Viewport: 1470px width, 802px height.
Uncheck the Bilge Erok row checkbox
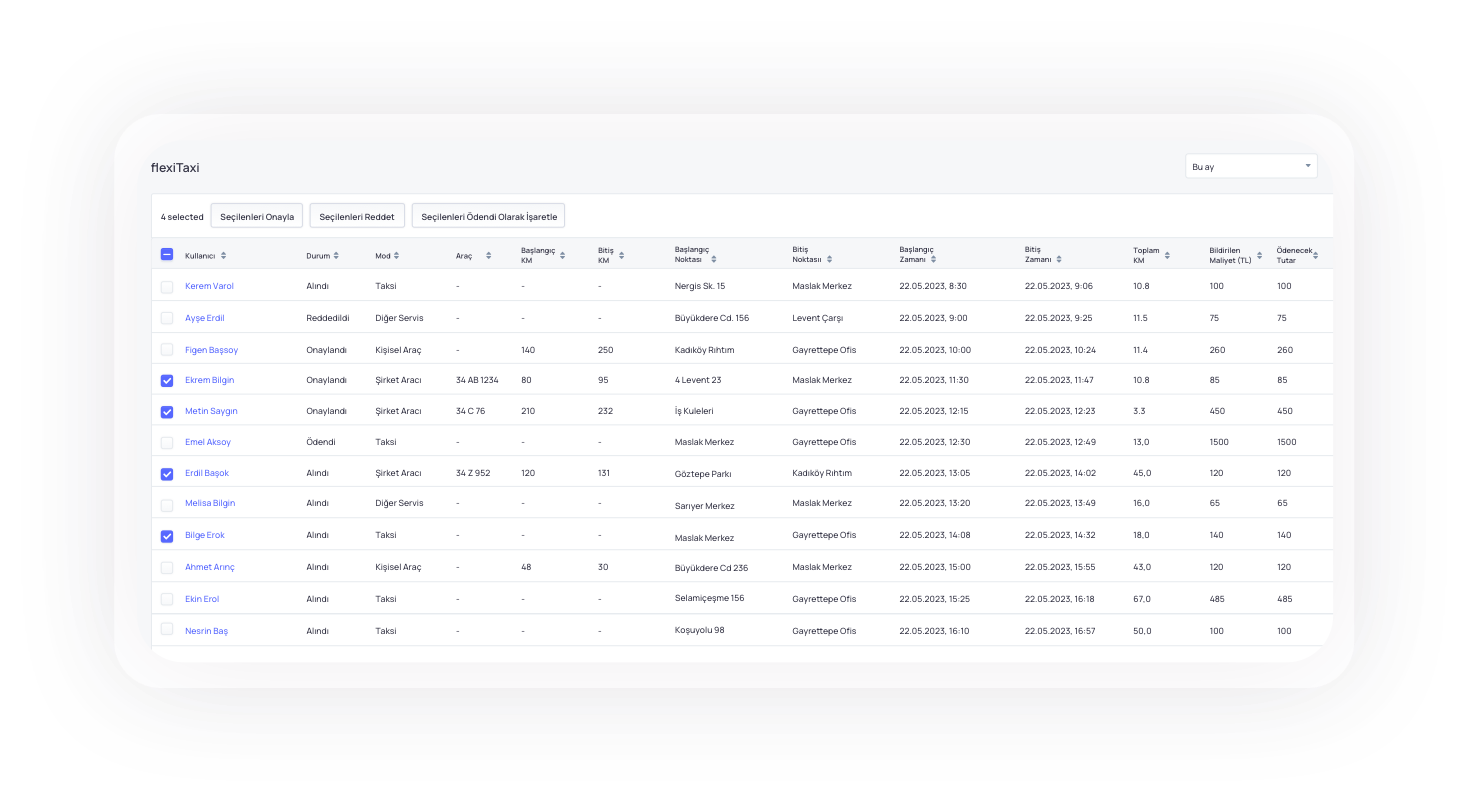point(167,536)
